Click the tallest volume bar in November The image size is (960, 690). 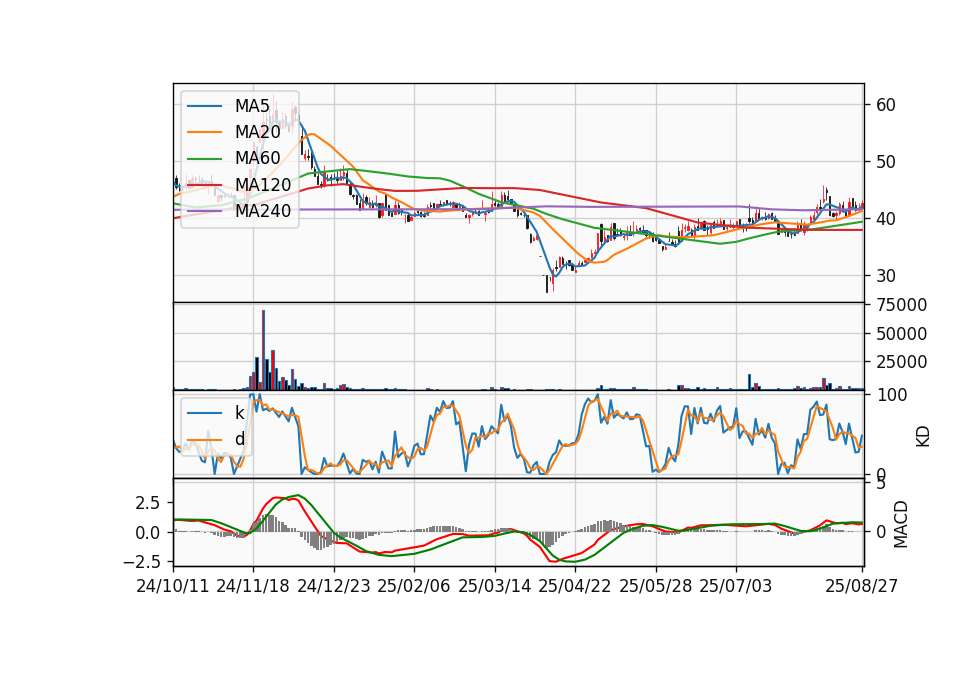263,350
